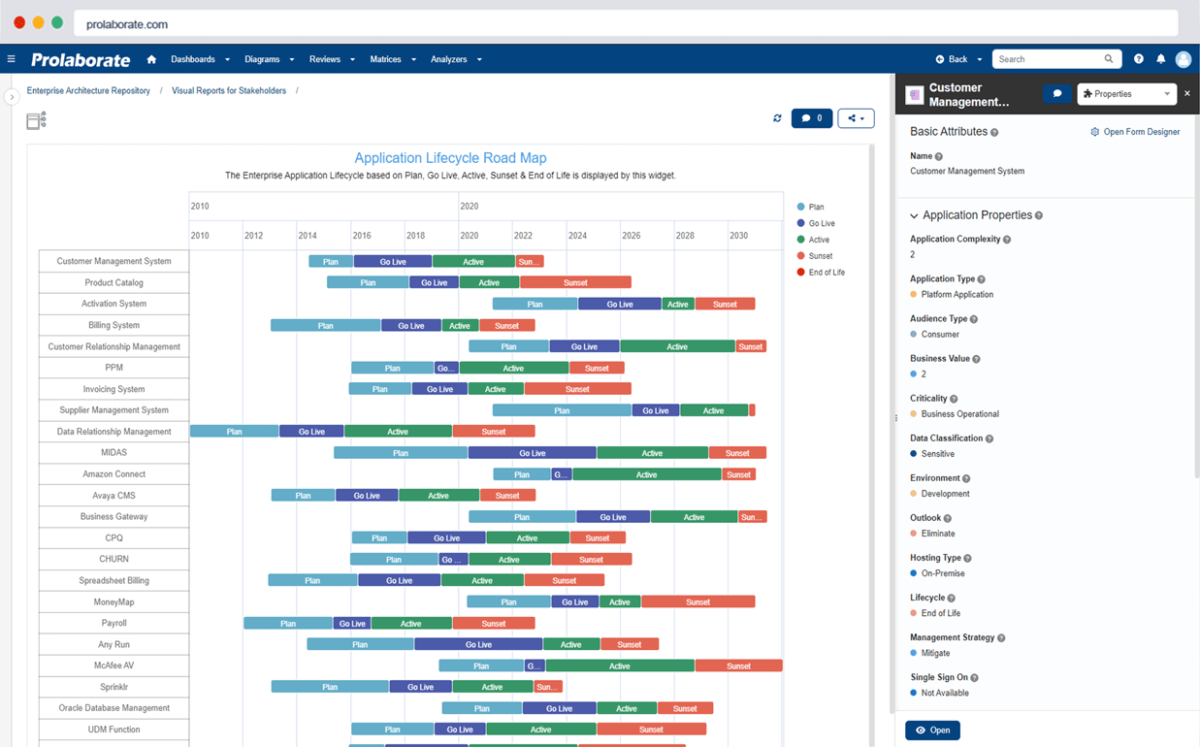Open the notifications bell icon
Screen dimensions: 1200x747
coord(1161,59)
